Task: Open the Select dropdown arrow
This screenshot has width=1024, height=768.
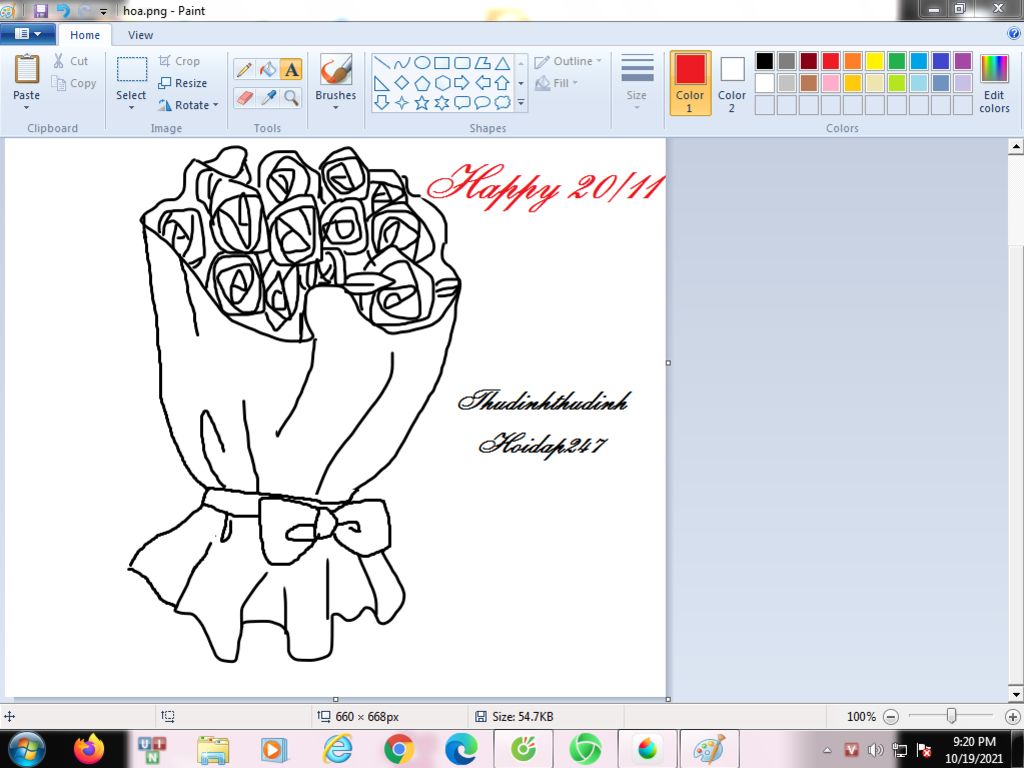Action: [131, 108]
